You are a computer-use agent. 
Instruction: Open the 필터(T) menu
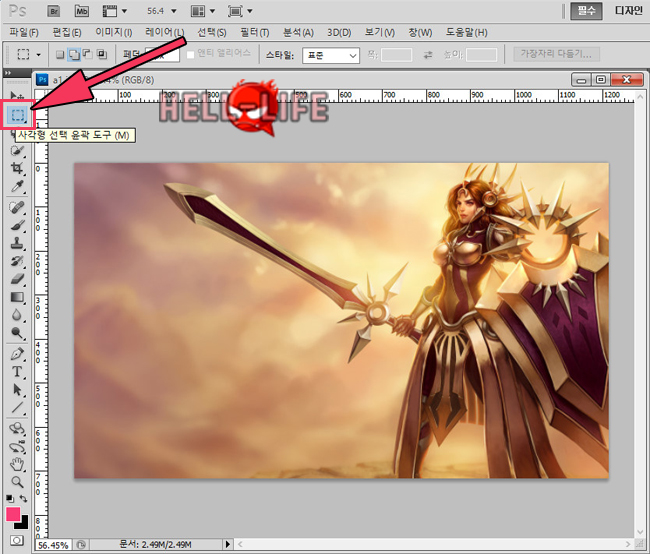255,32
